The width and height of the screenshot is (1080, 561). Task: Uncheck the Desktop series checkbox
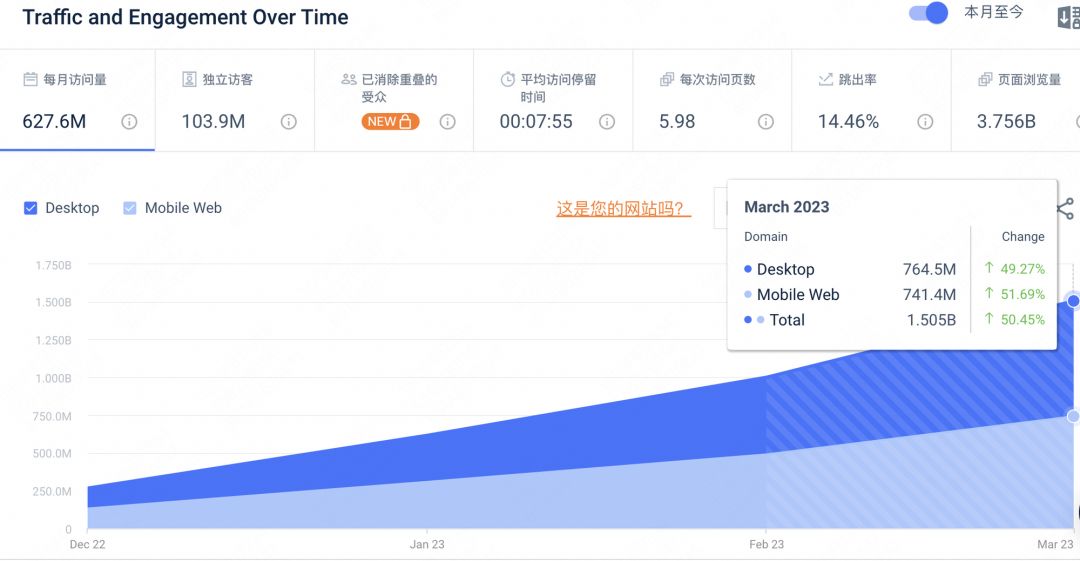coord(31,208)
